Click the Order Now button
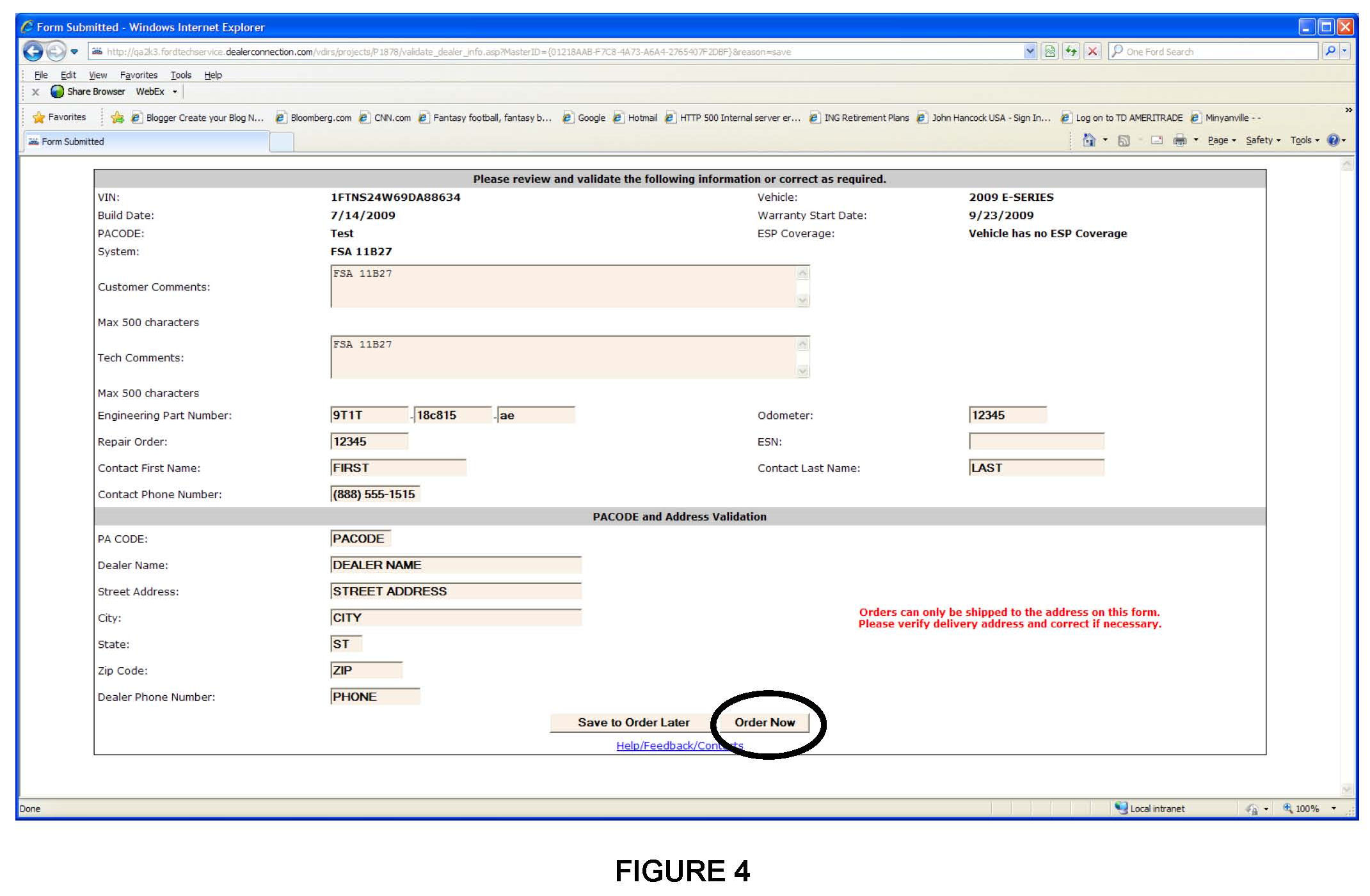 [764, 722]
